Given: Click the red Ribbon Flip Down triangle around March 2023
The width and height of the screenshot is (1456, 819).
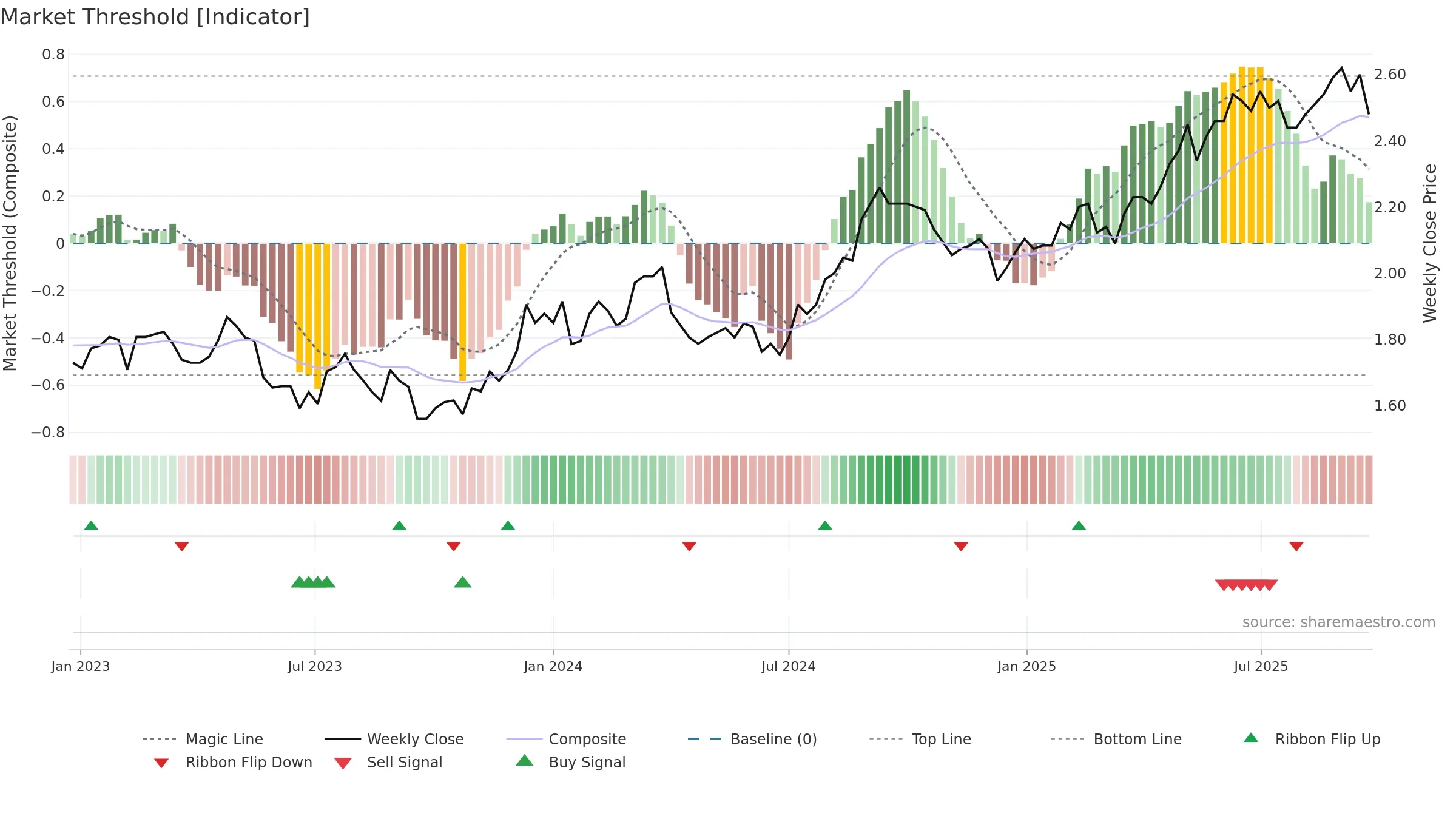Looking at the screenshot, I should click(181, 547).
